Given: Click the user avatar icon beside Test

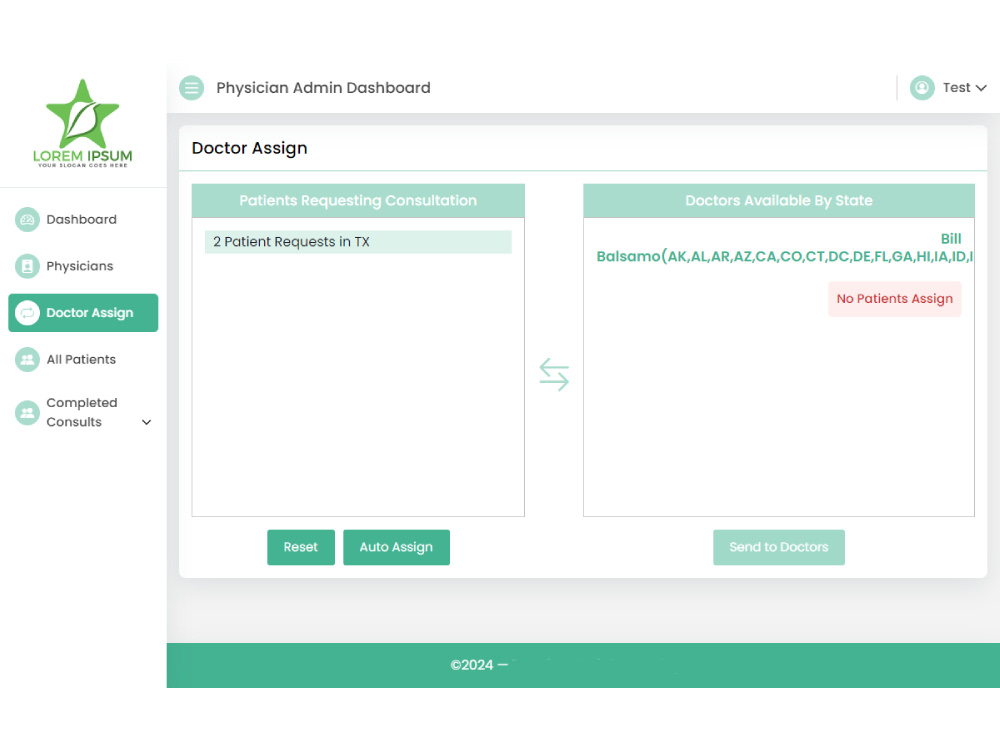Looking at the screenshot, I should 922,88.
